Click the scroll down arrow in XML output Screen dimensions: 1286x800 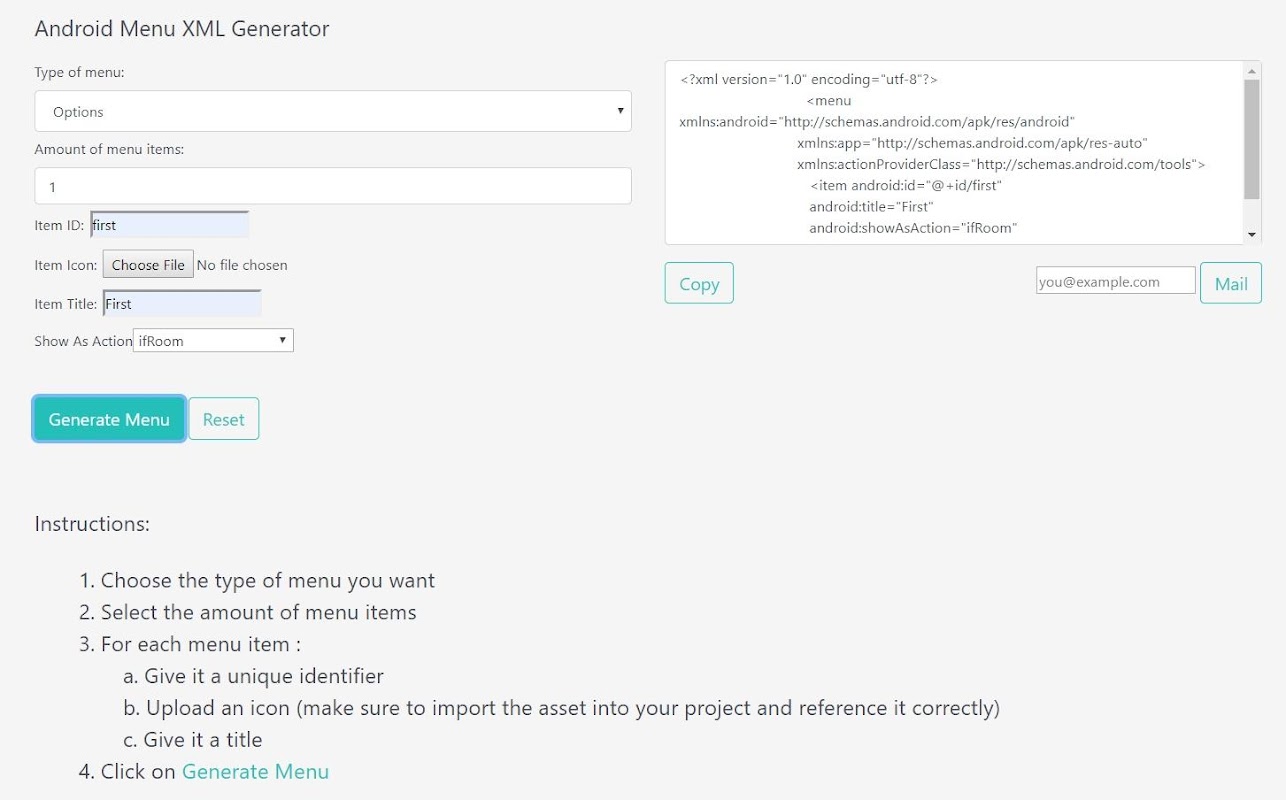(1252, 234)
